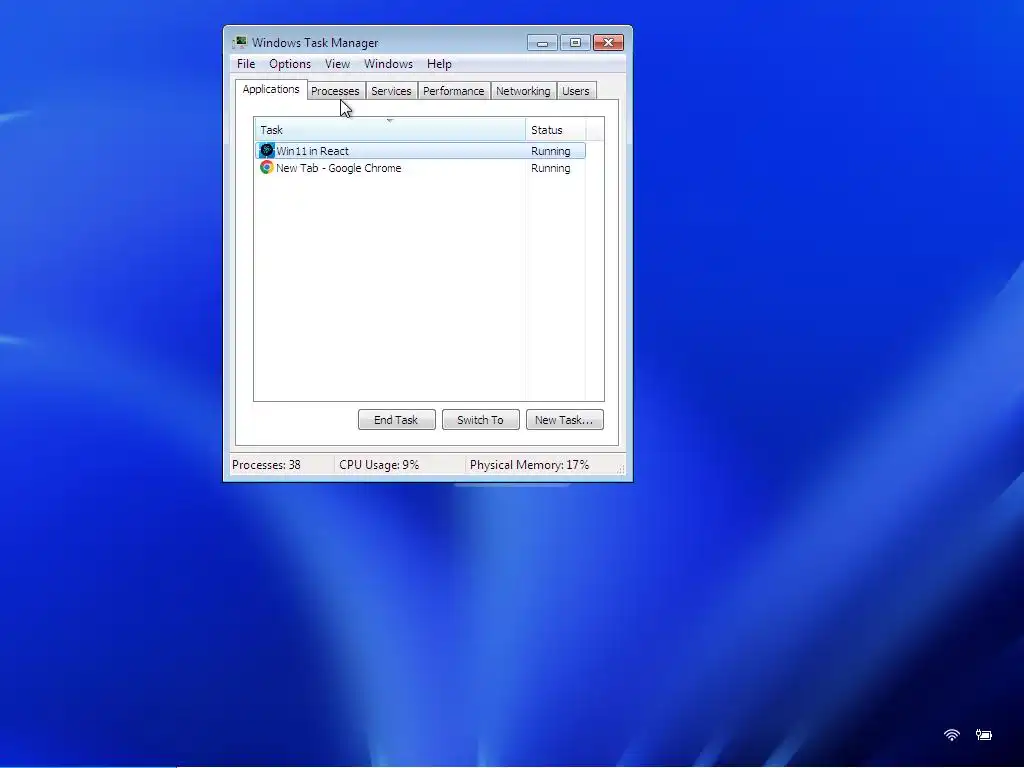Click Running status of Win11 in React
The width and height of the screenshot is (1024, 768).
[x=551, y=151]
